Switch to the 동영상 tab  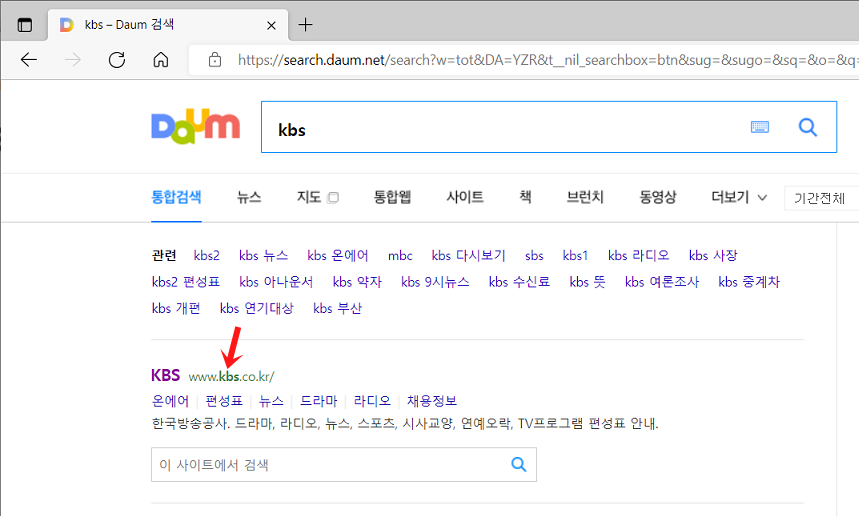click(657, 197)
